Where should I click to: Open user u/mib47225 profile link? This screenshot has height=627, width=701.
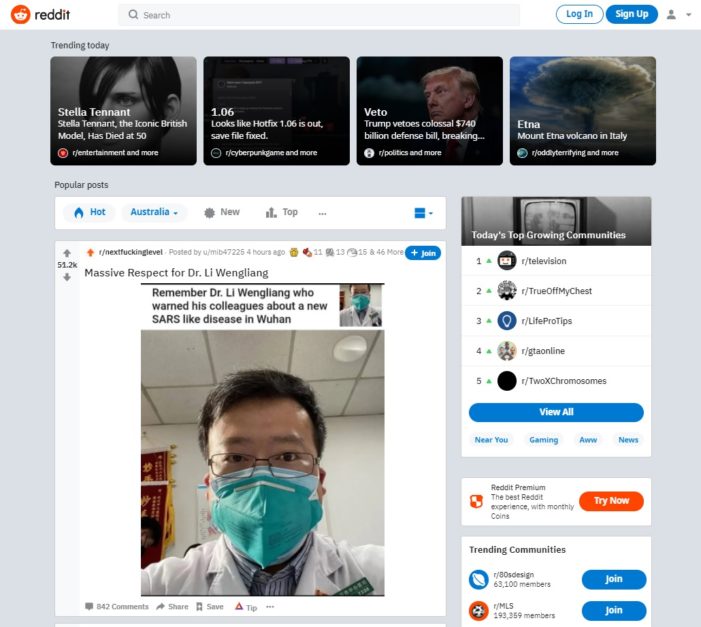click(x=224, y=252)
